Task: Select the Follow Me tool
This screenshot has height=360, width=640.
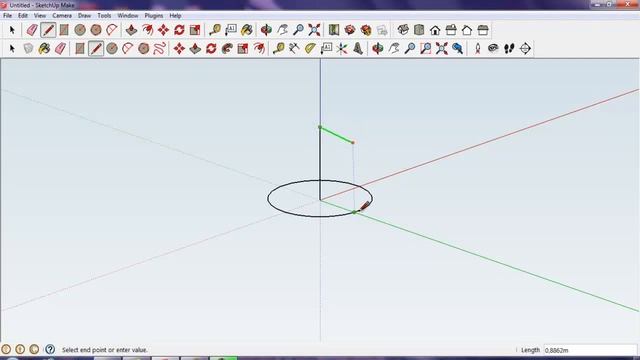Action: [x=227, y=49]
